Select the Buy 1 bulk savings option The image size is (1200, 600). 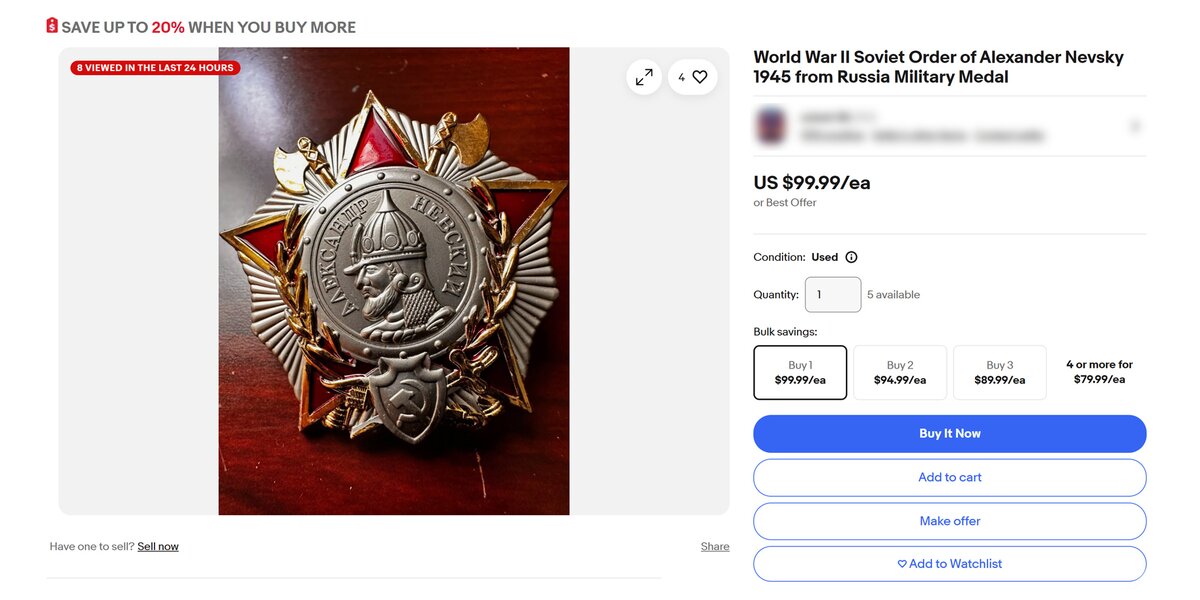click(x=800, y=372)
